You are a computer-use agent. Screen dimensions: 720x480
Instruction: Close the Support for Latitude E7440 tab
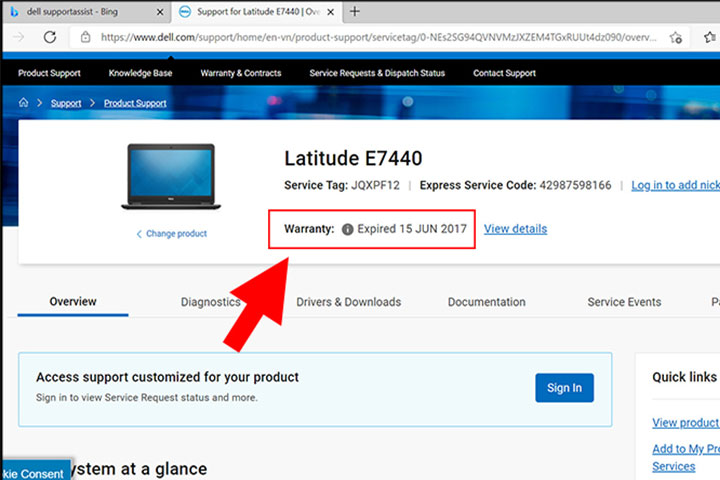[330, 12]
